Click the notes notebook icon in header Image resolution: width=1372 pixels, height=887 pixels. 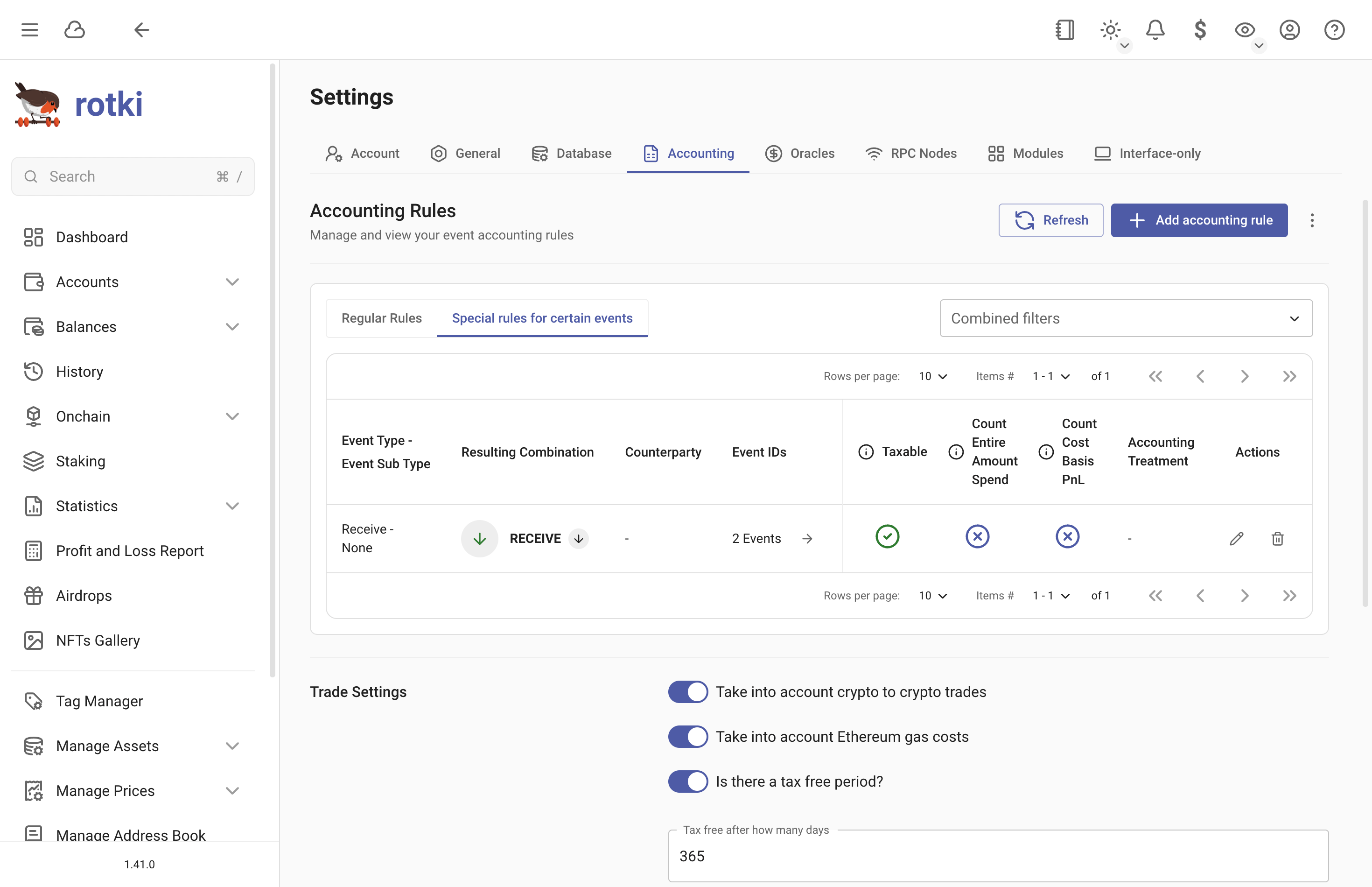pos(1064,30)
